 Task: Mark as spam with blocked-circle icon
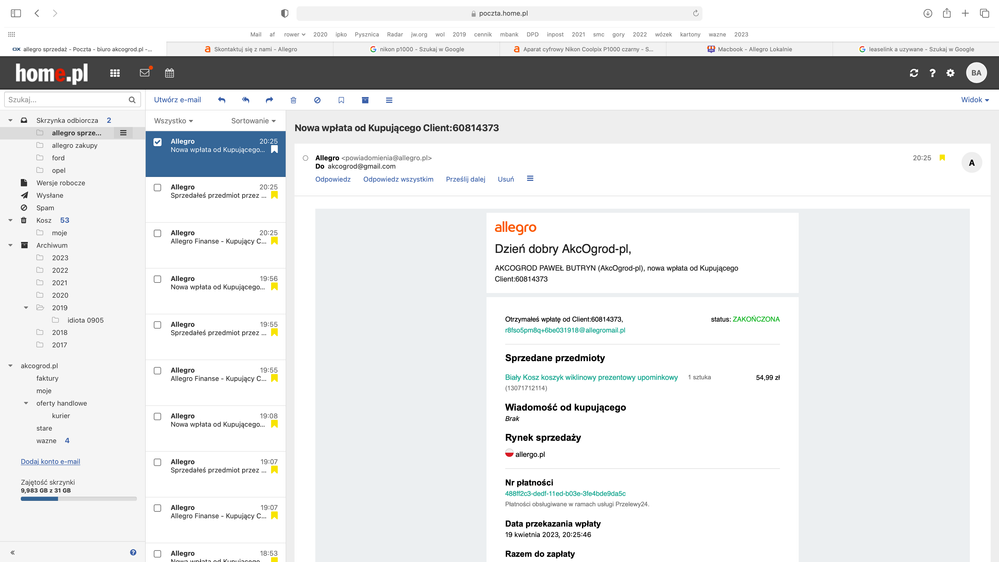tap(317, 100)
